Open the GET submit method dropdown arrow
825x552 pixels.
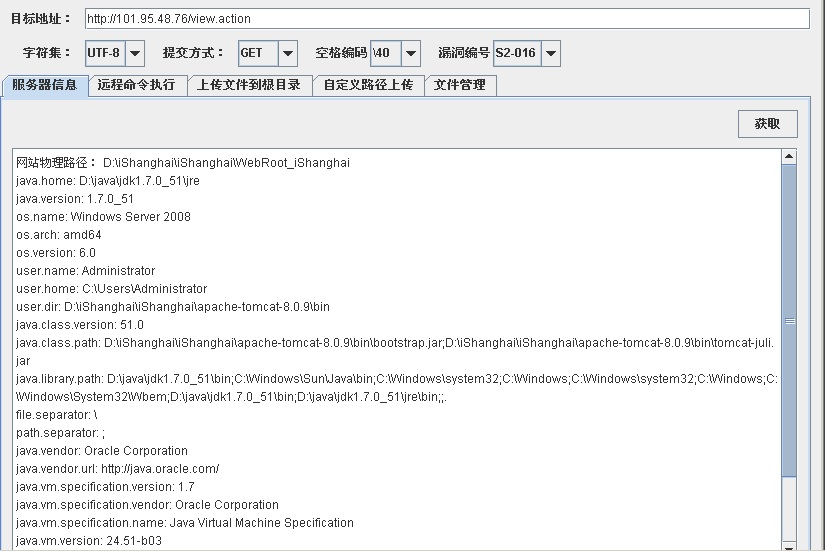[x=288, y=53]
